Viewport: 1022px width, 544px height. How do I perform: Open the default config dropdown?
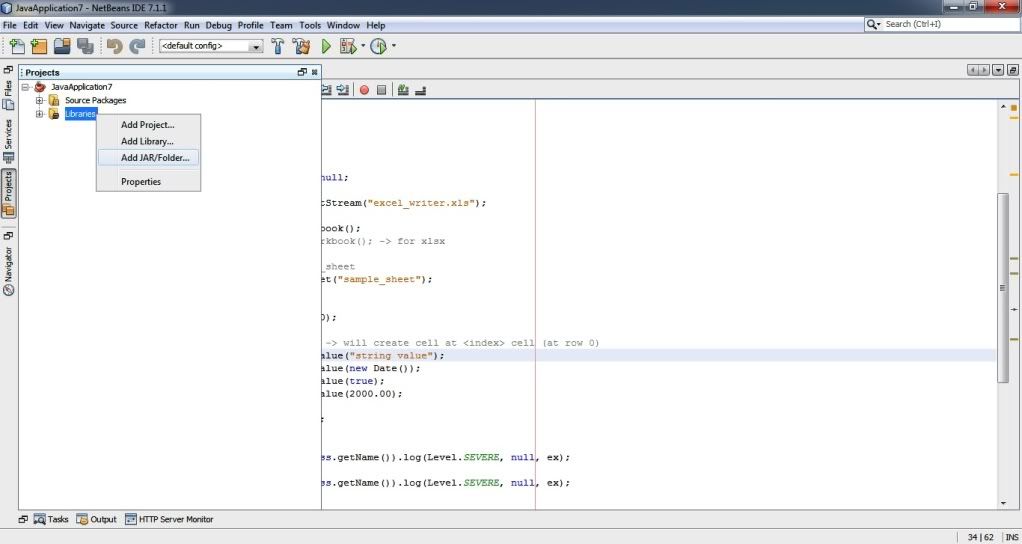(256, 46)
